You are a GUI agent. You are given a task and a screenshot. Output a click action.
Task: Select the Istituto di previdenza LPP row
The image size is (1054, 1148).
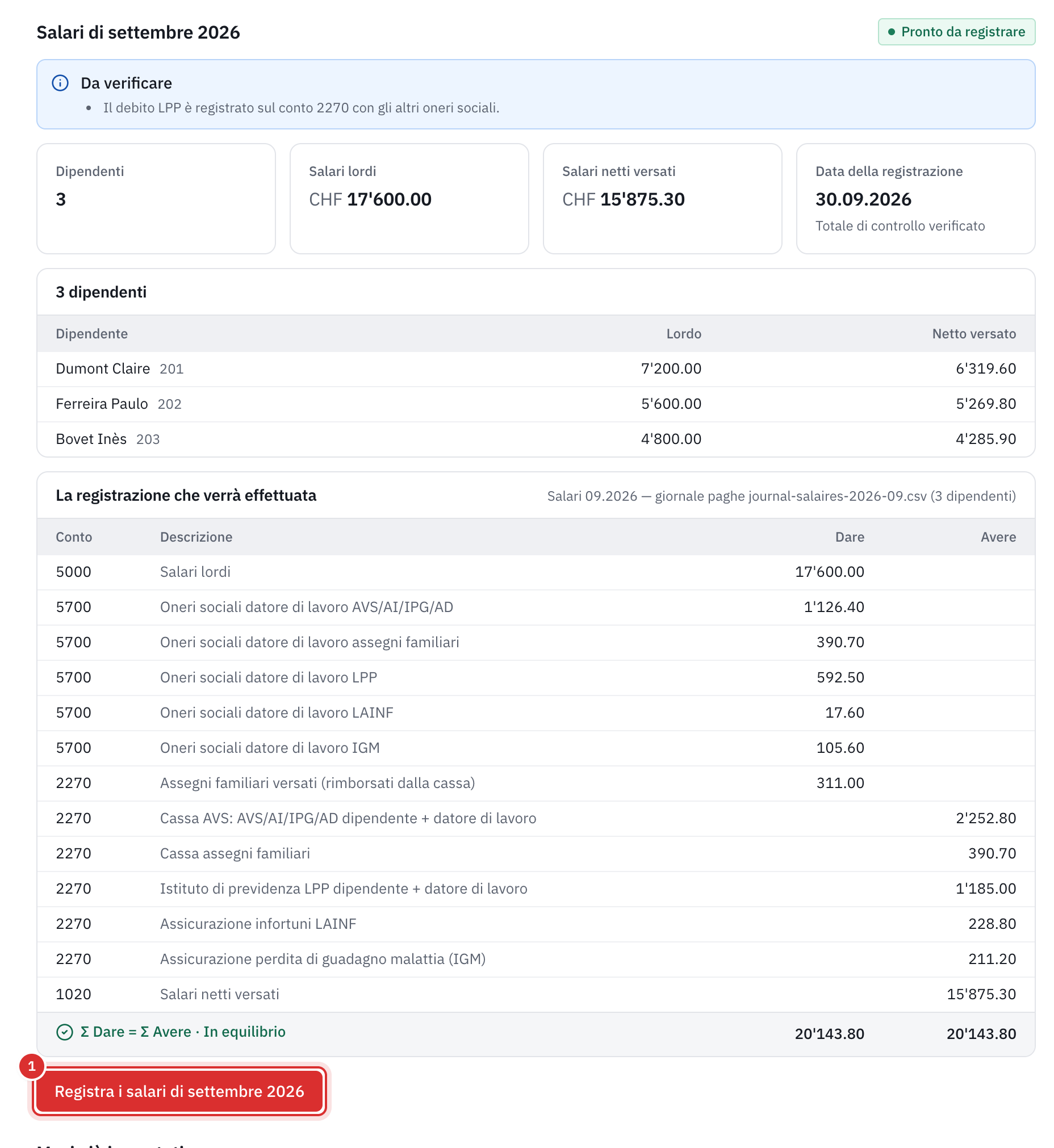click(x=536, y=889)
